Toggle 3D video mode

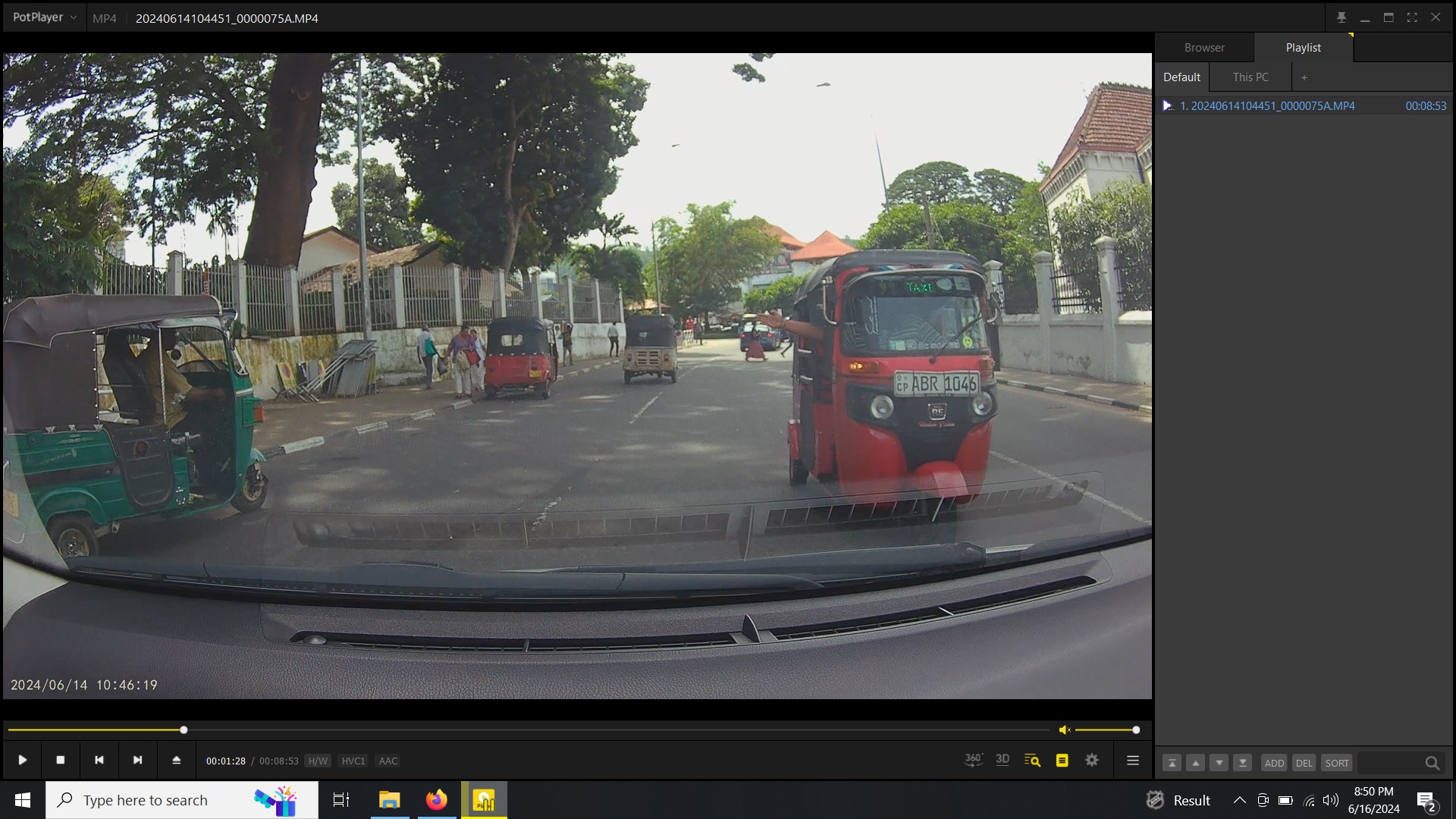[1003, 760]
